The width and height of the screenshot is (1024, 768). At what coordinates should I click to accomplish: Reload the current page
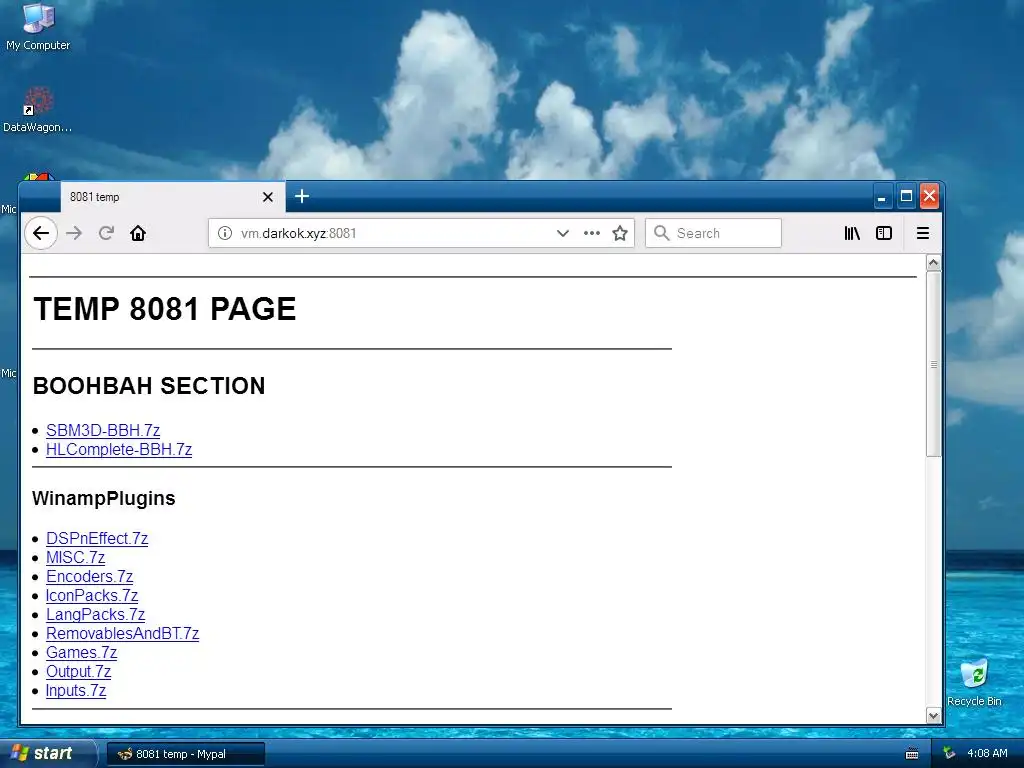tap(106, 233)
